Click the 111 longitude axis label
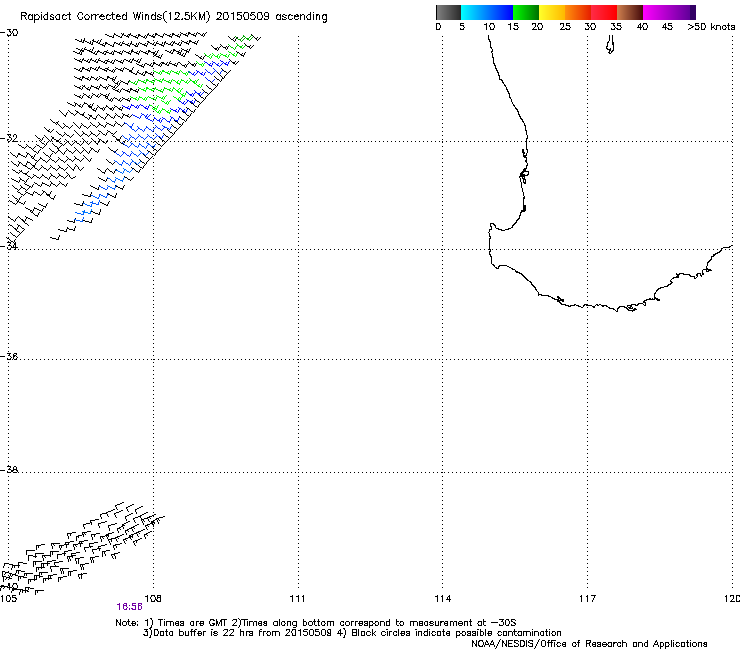This screenshot has height=650, width=740. 297,599
